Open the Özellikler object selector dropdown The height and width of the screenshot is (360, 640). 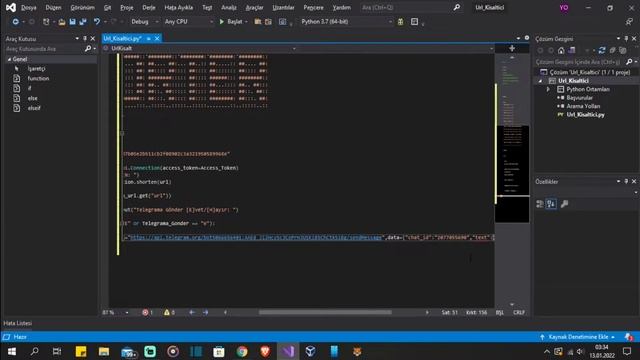pyautogui.click(x=636, y=192)
